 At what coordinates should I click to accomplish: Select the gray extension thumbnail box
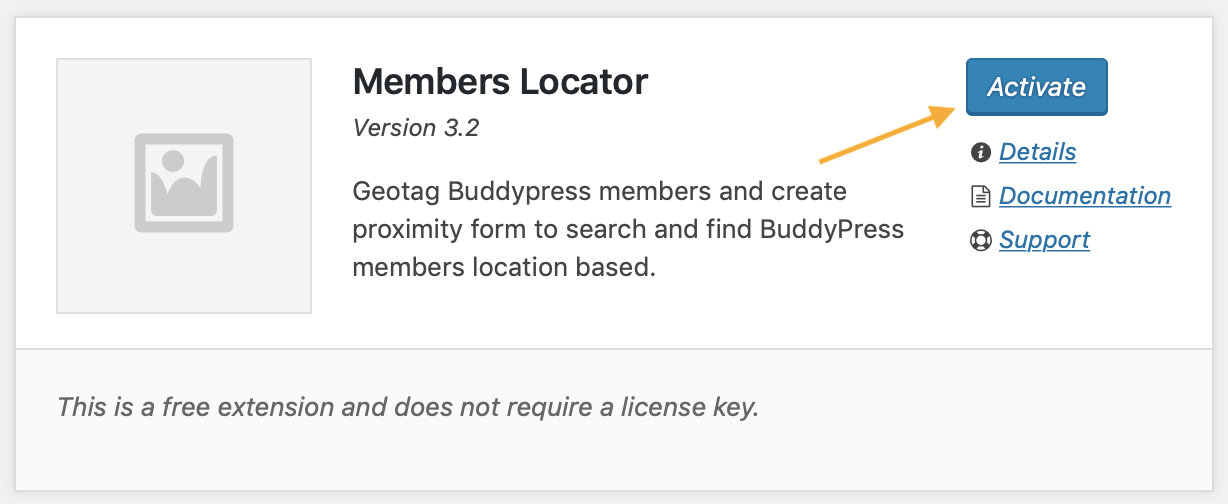[x=184, y=186]
